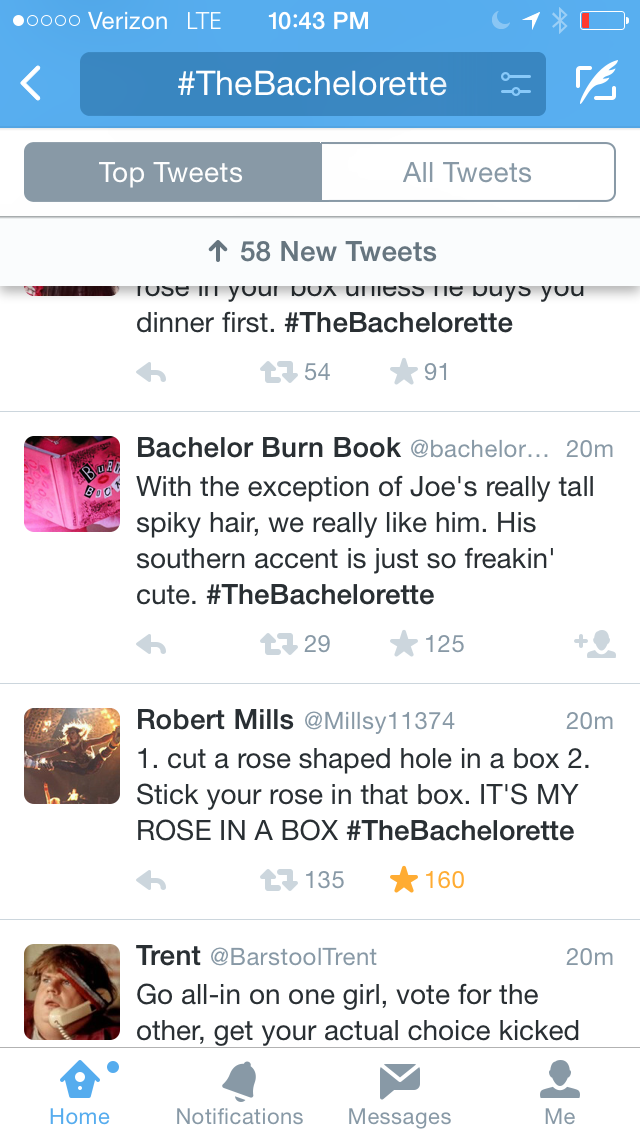Follow Bachelor Burn Book account
The width and height of the screenshot is (640, 1136).
(595, 644)
